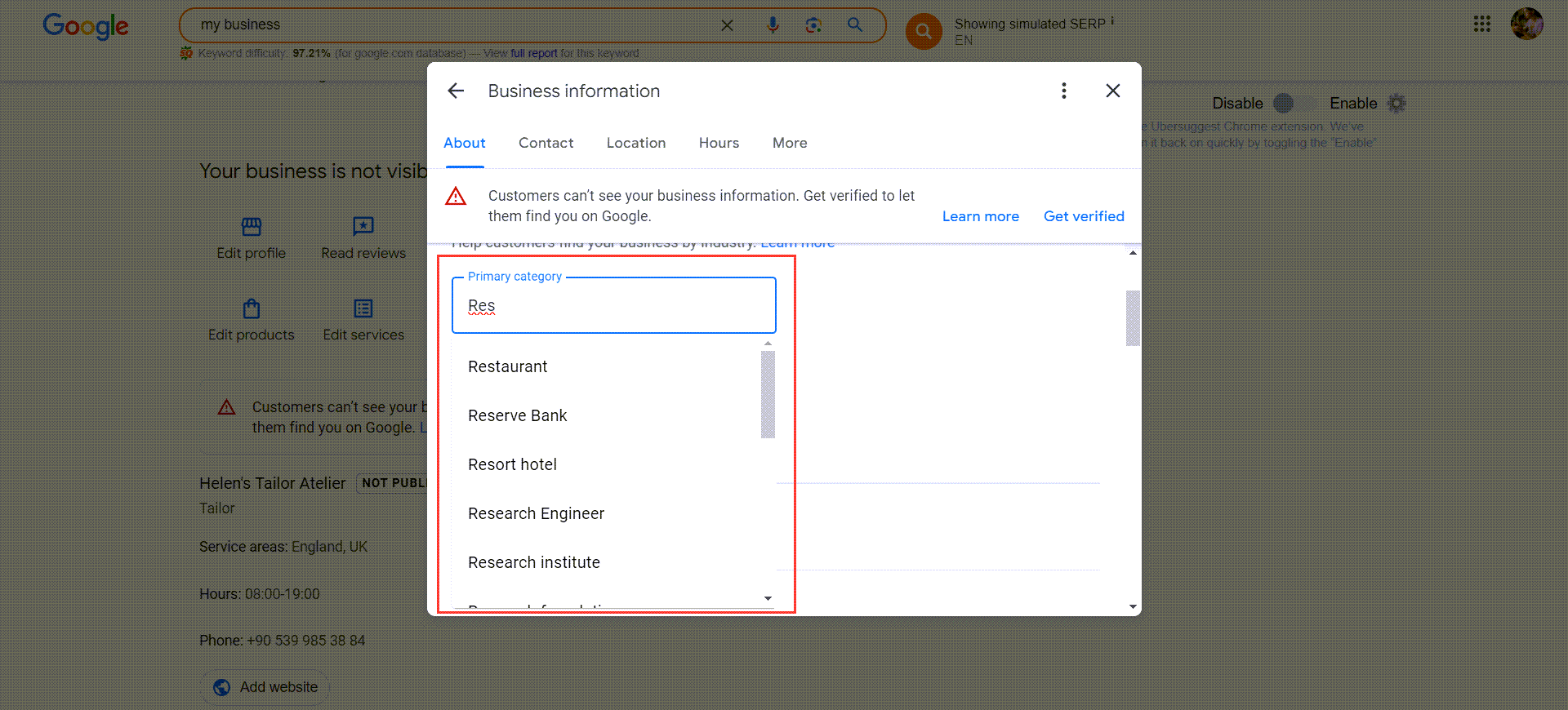1568x710 pixels.
Task: Click the info icon next to simulated SERP
Action: 1112,21
